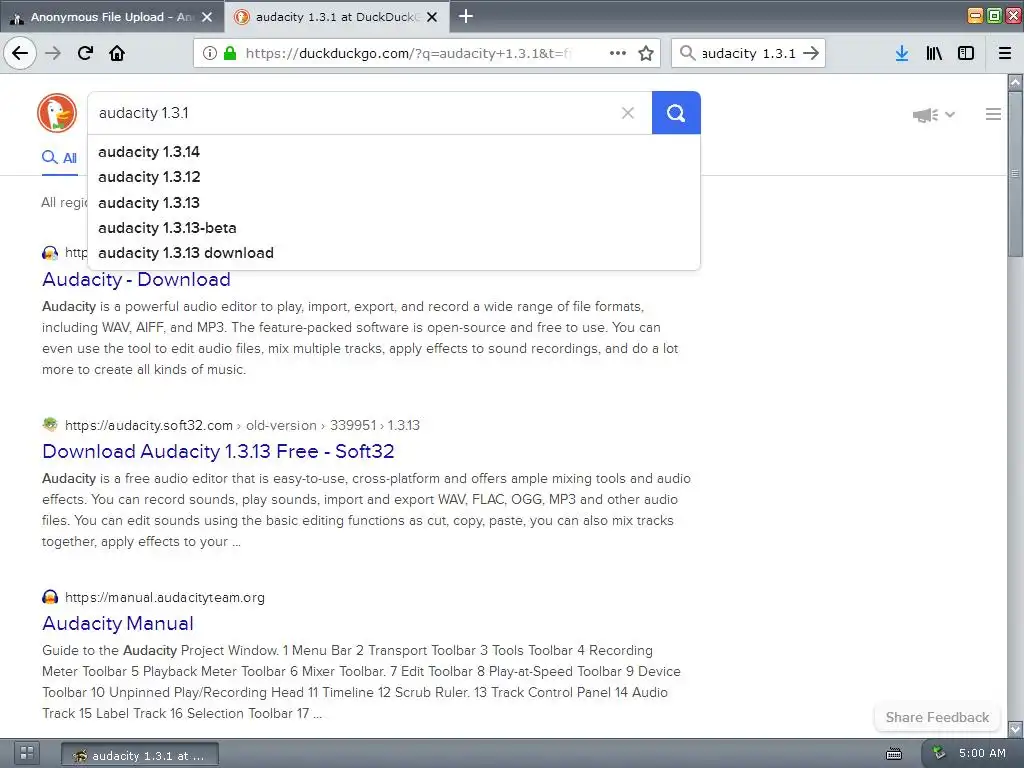Show site information icon in address bar
This screenshot has width=1024, height=768.
210,53
